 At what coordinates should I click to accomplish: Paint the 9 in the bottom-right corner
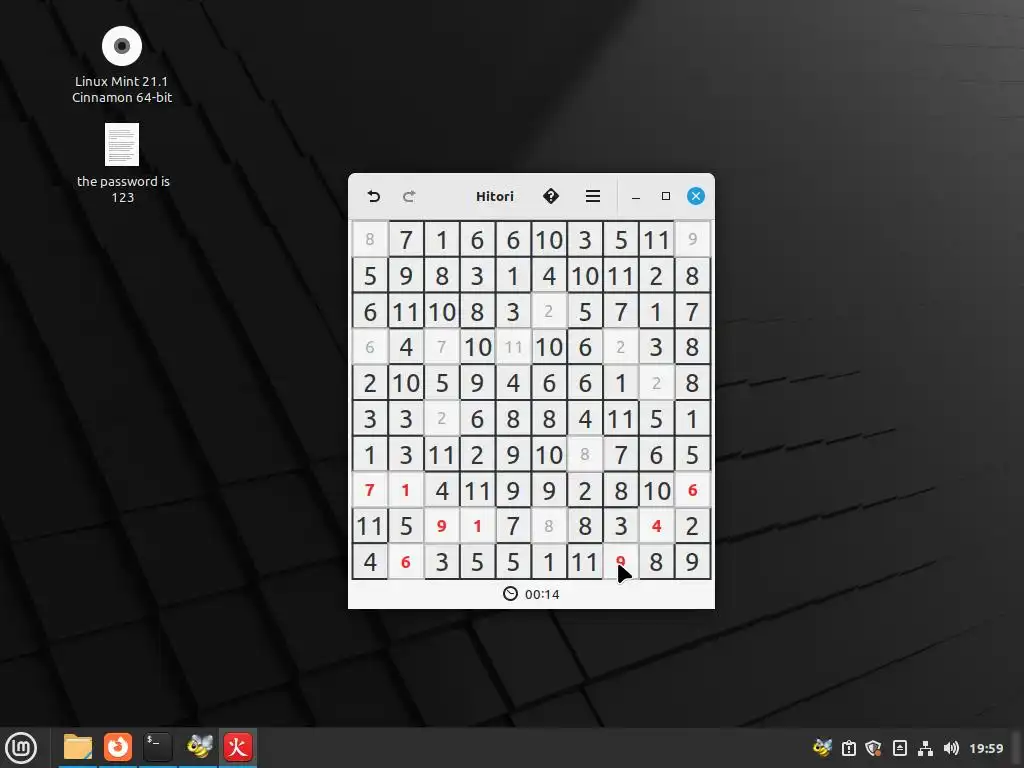tap(692, 562)
